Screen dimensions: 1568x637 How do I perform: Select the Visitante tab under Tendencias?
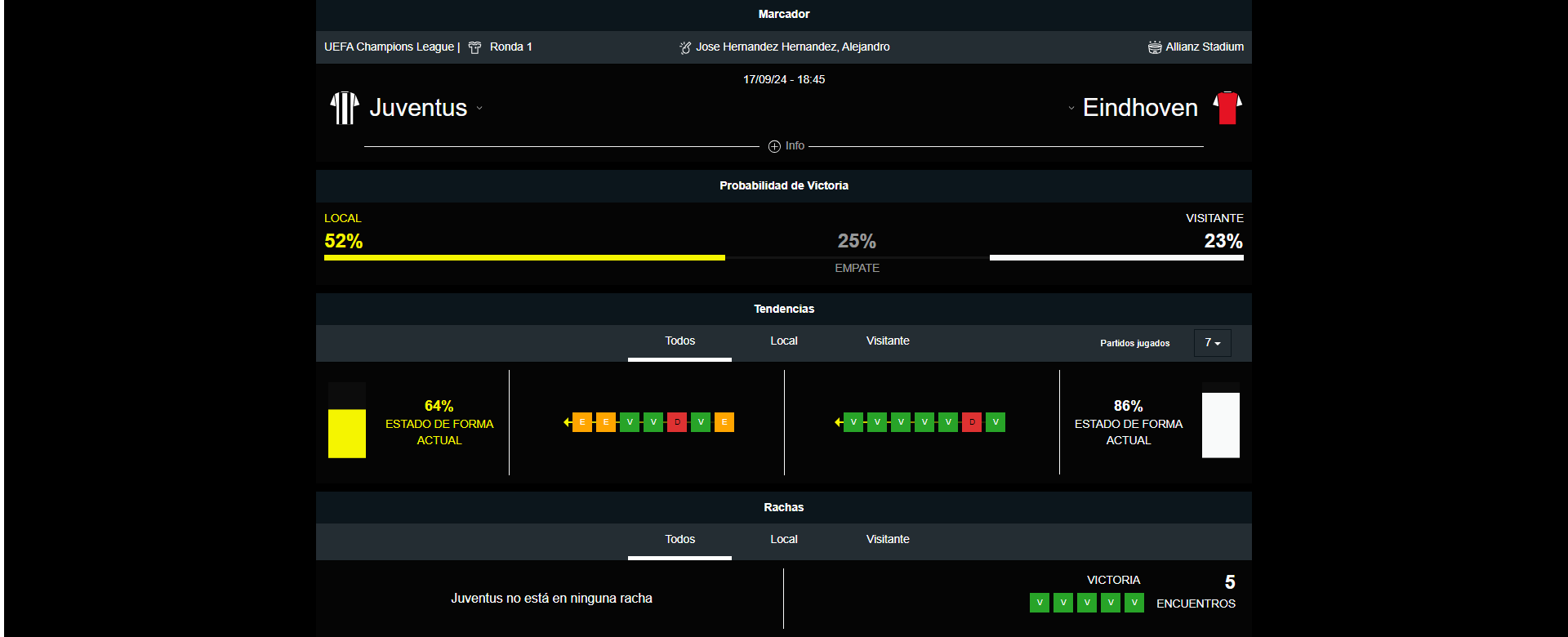coord(888,341)
